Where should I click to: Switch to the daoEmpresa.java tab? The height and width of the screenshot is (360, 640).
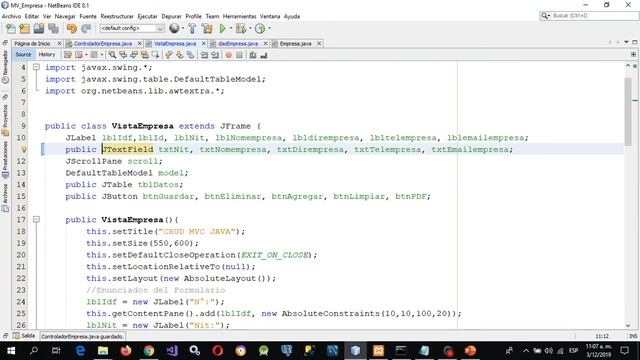click(238, 43)
